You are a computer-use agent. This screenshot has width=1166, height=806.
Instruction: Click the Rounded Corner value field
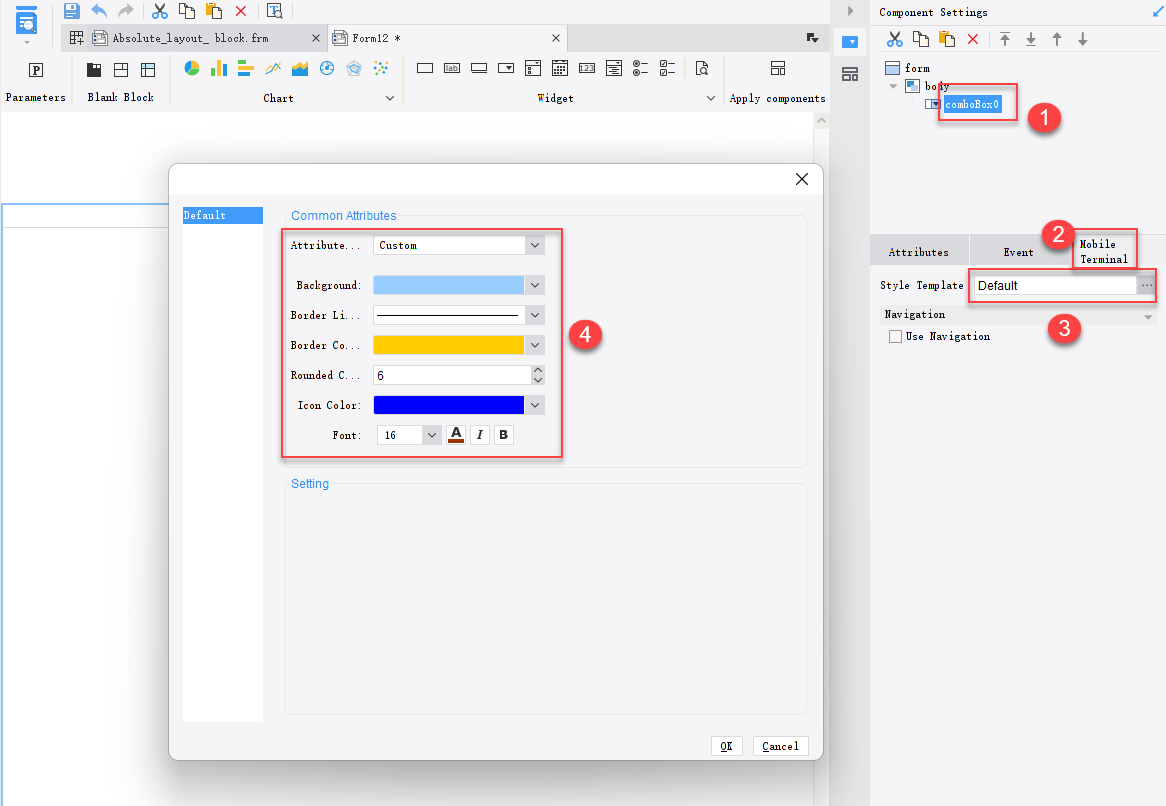click(452, 375)
